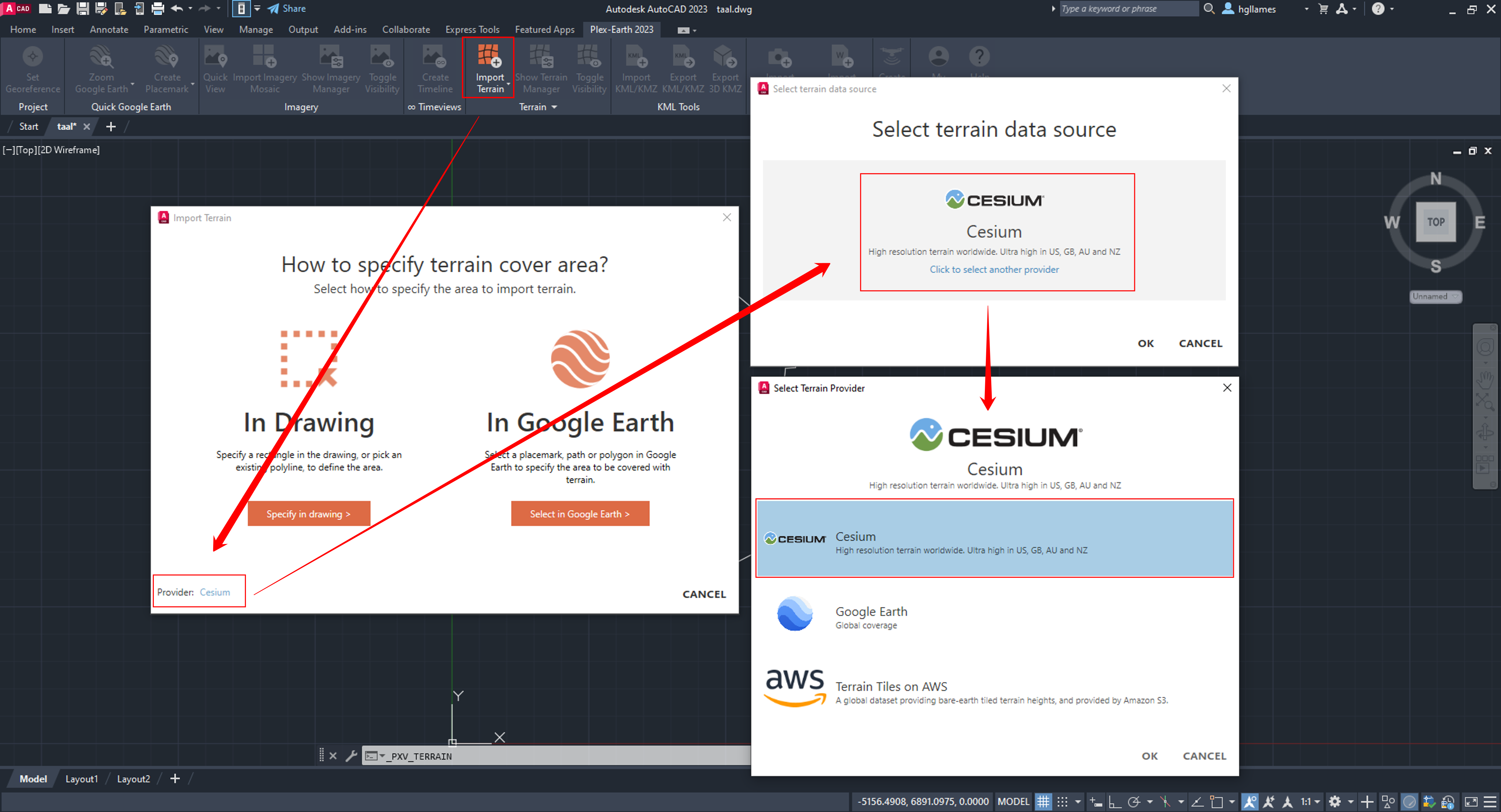Toggle Dynamic Input in status bar
The image size is (1501, 812).
[1095, 801]
